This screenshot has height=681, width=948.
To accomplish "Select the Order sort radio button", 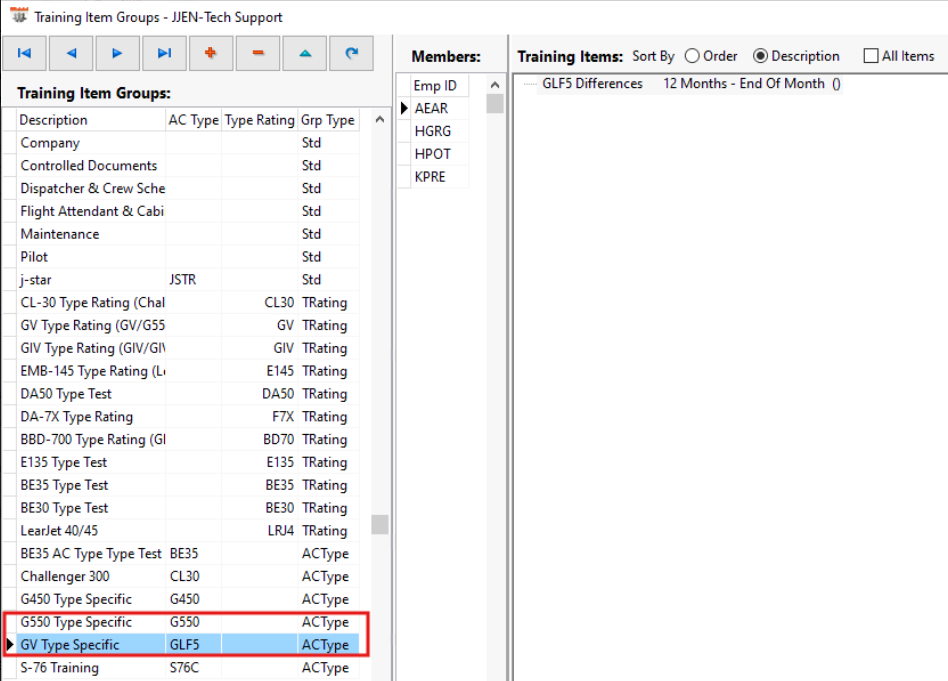I will tap(692, 56).
